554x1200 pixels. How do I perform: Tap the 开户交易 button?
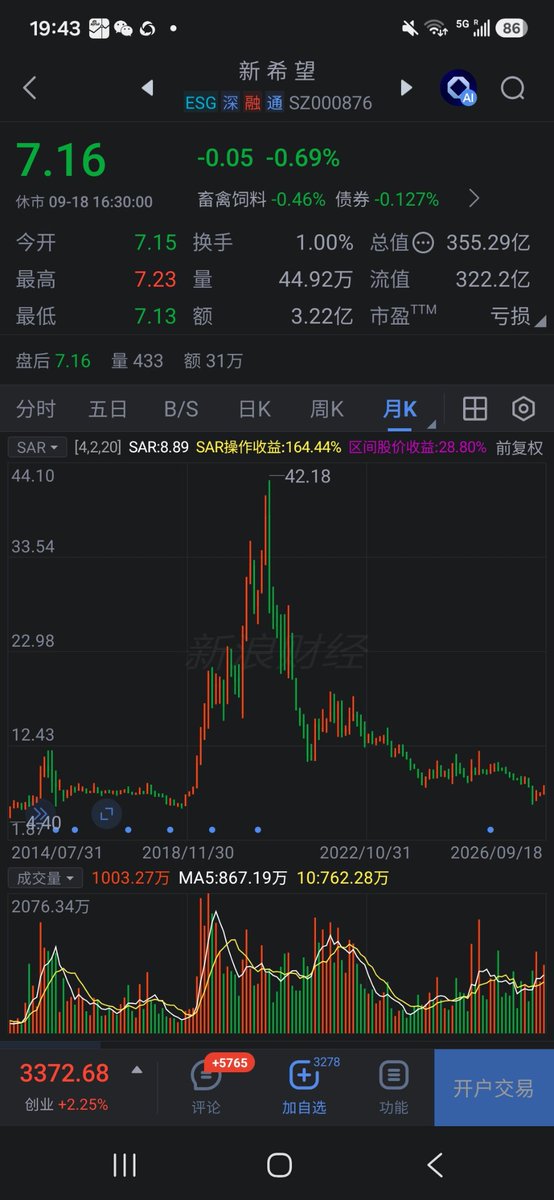pos(494,1088)
